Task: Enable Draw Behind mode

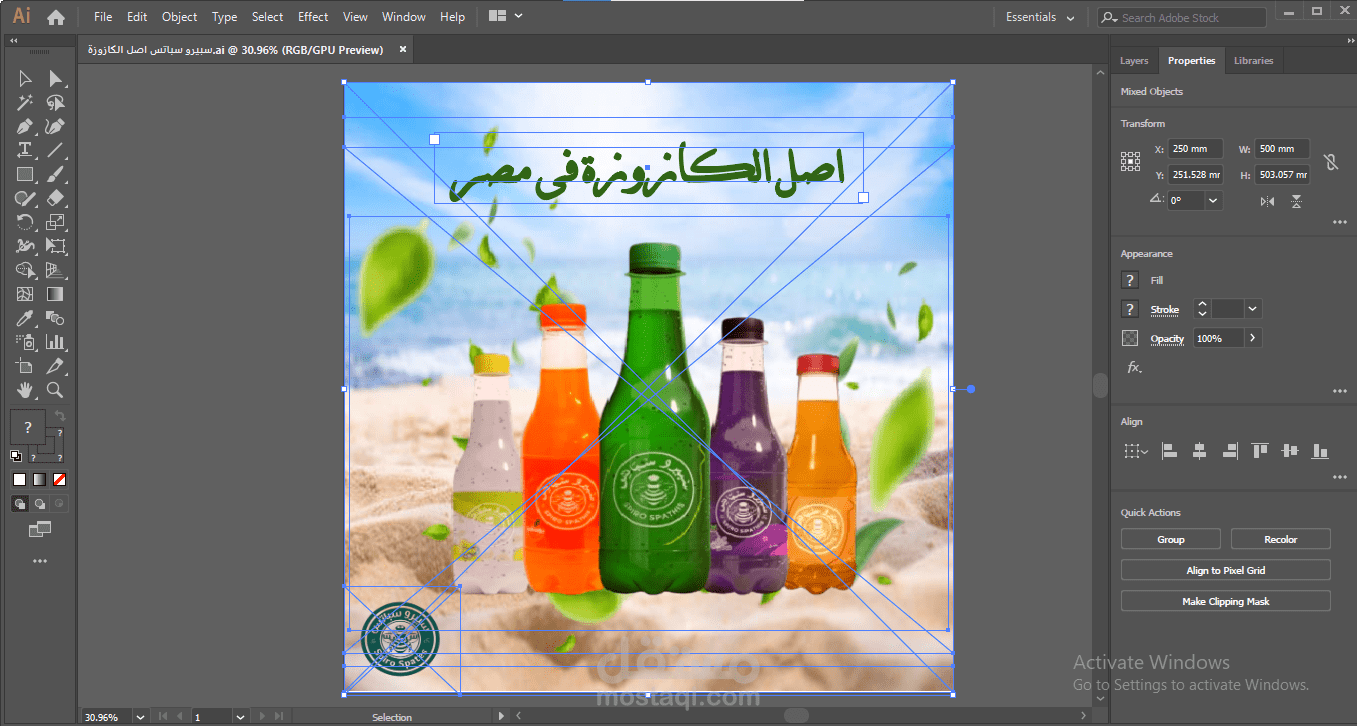Action: (39, 504)
